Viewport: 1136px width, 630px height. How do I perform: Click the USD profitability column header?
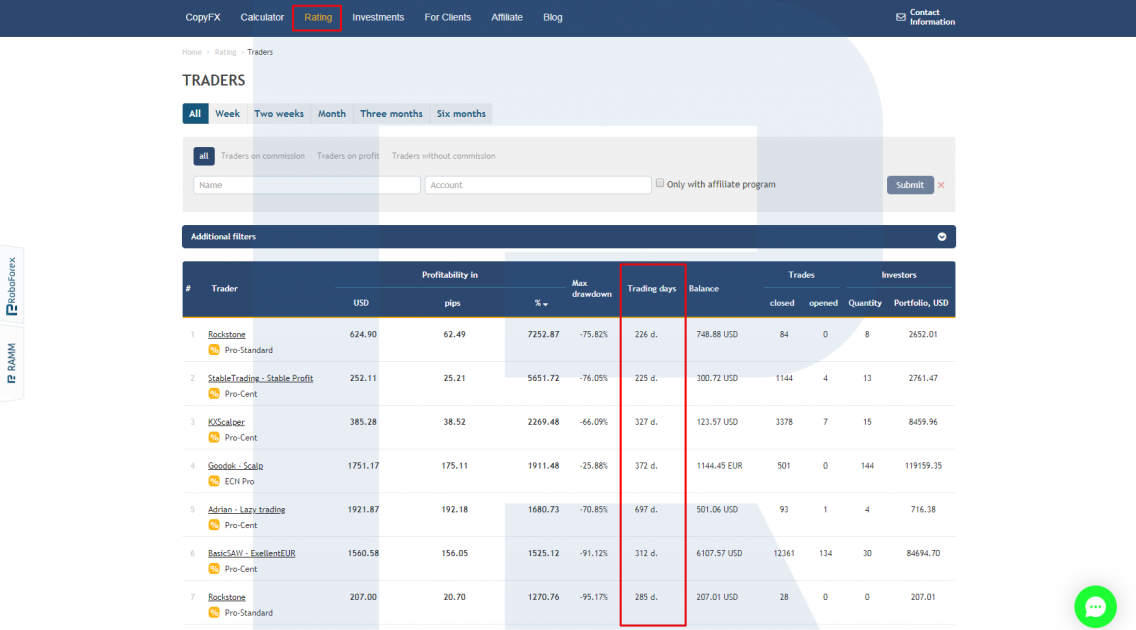361,303
